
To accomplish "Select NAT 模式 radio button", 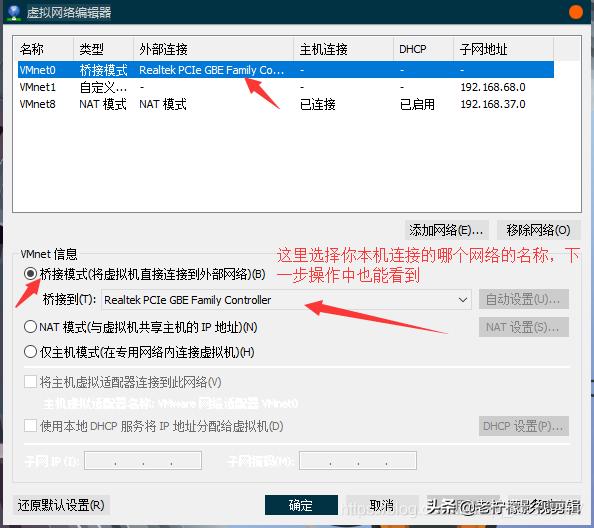I will pos(30,326).
